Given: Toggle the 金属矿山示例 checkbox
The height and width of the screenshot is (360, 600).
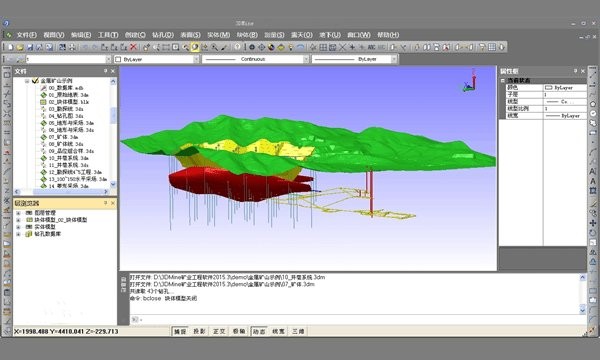Looking at the screenshot, I should pos(35,81).
